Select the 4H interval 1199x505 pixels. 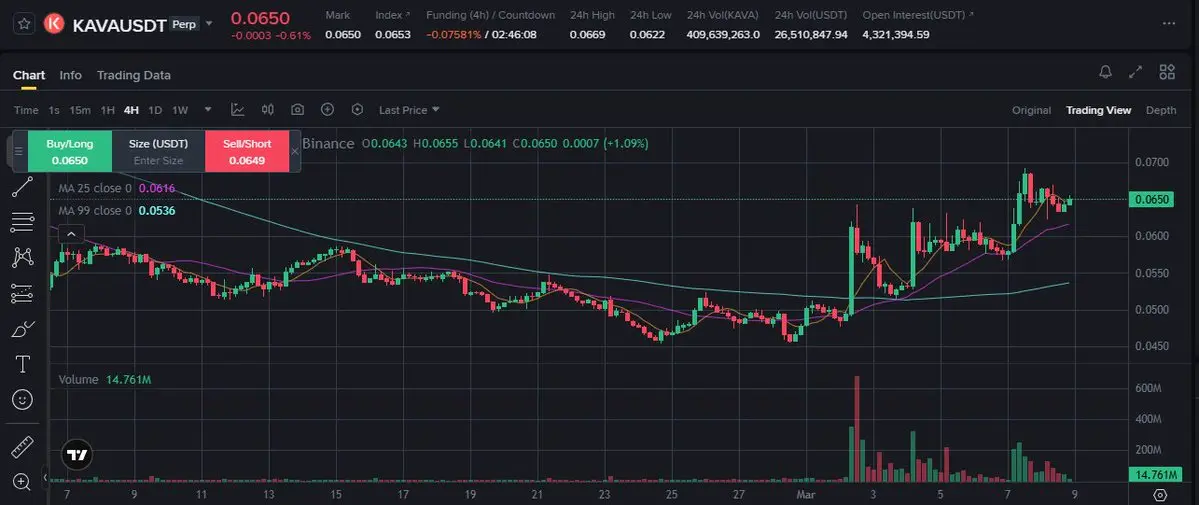point(132,110)
